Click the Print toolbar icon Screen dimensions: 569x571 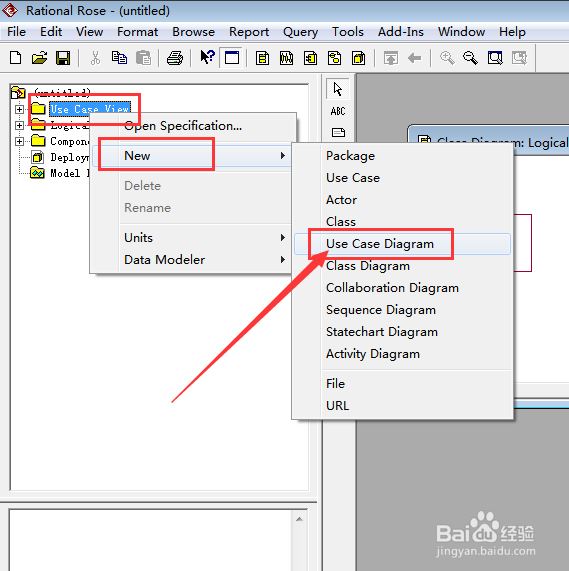[175, 58]
